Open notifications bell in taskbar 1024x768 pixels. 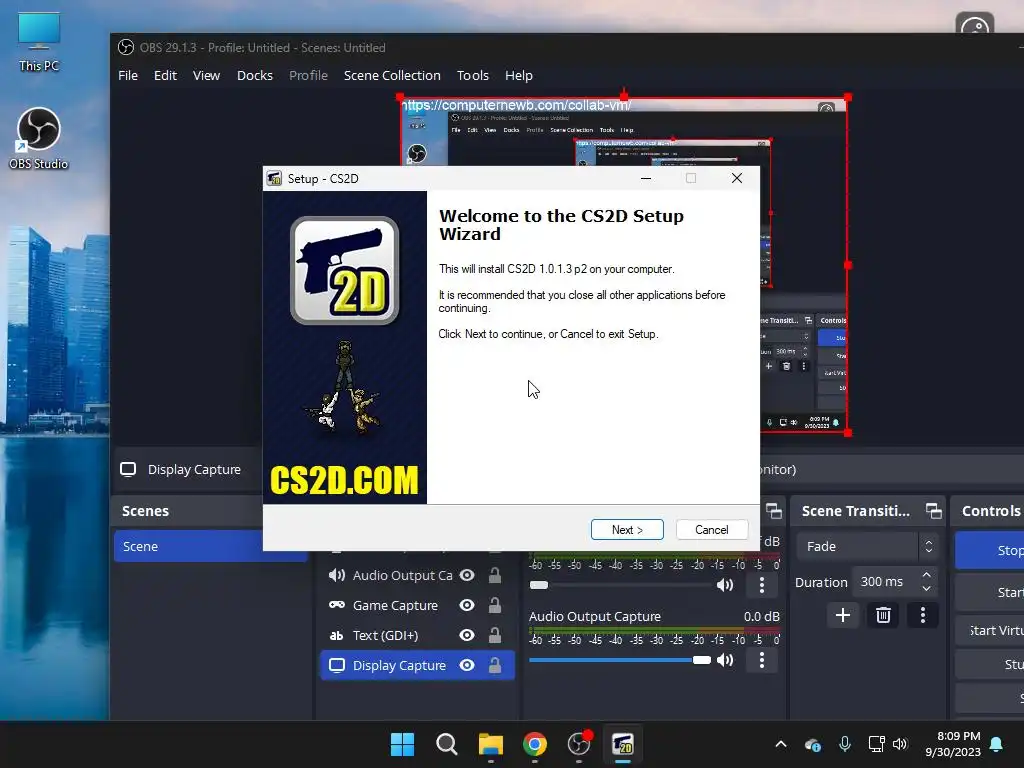pyautogui.click(x=997, y=744)
